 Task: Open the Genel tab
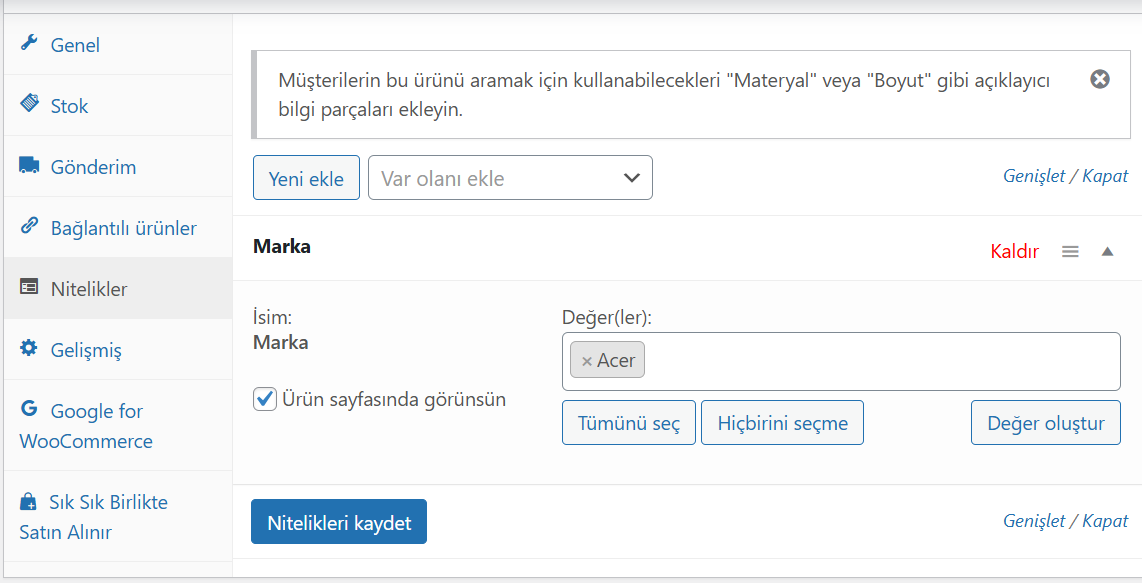[x=118, y=44]
